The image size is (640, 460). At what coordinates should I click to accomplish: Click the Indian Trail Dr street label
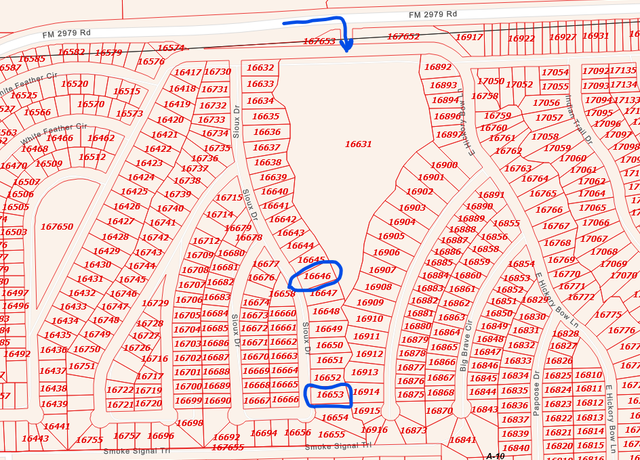579,119
